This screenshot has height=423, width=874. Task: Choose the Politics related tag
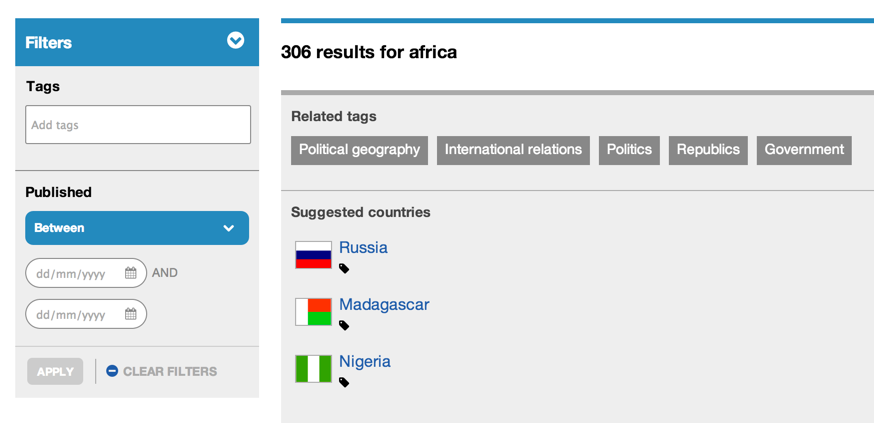[x=629, y=150]
